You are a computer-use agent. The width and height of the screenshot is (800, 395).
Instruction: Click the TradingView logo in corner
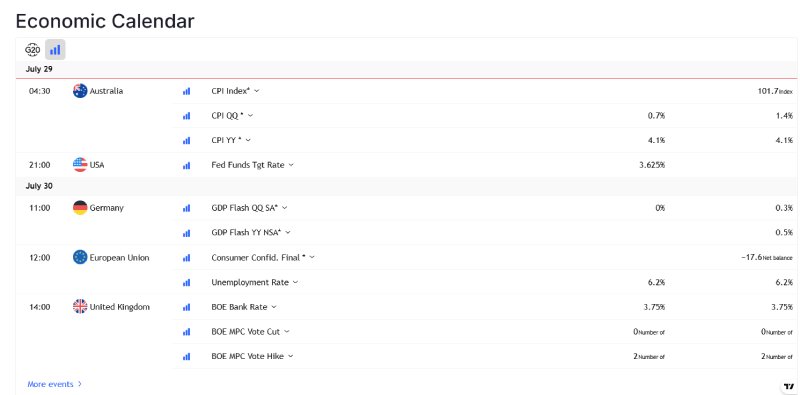click(x=789, y=386)
